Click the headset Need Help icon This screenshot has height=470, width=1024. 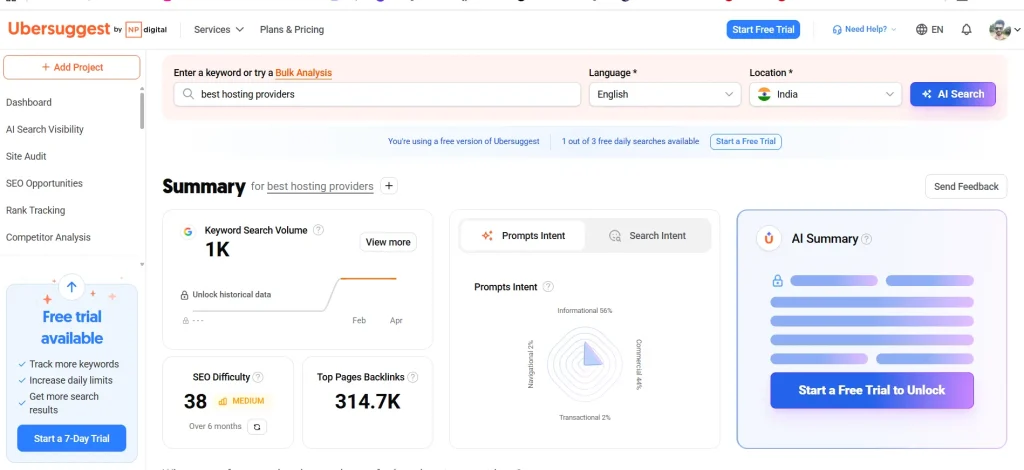[x=837, y=29]
